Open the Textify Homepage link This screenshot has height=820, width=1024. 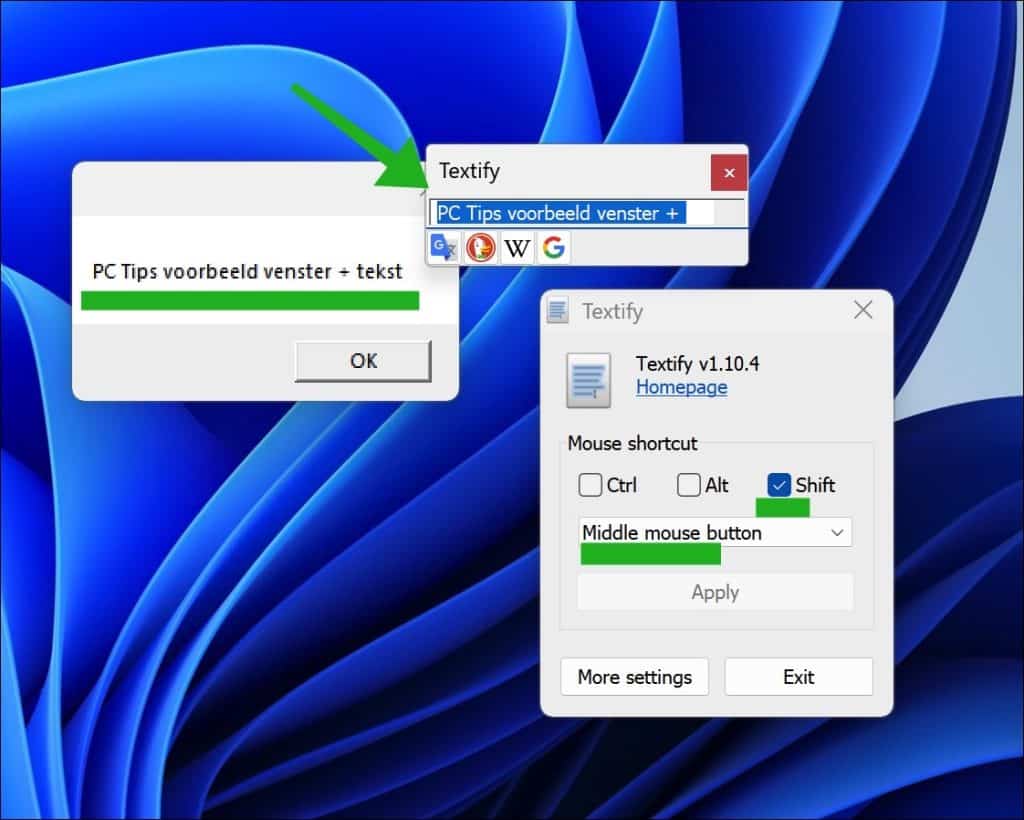click(x=681, y=387)
